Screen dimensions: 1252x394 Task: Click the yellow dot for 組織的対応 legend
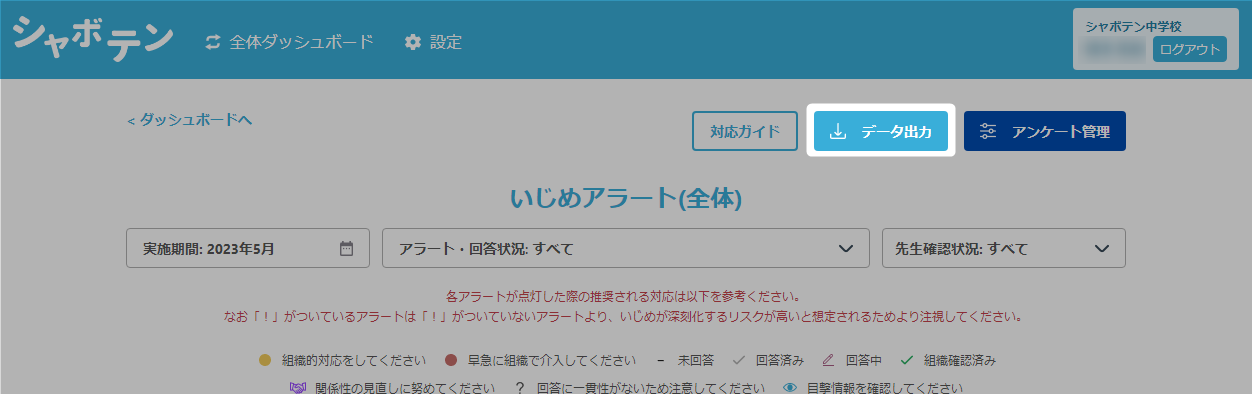[x=265, y=360]
